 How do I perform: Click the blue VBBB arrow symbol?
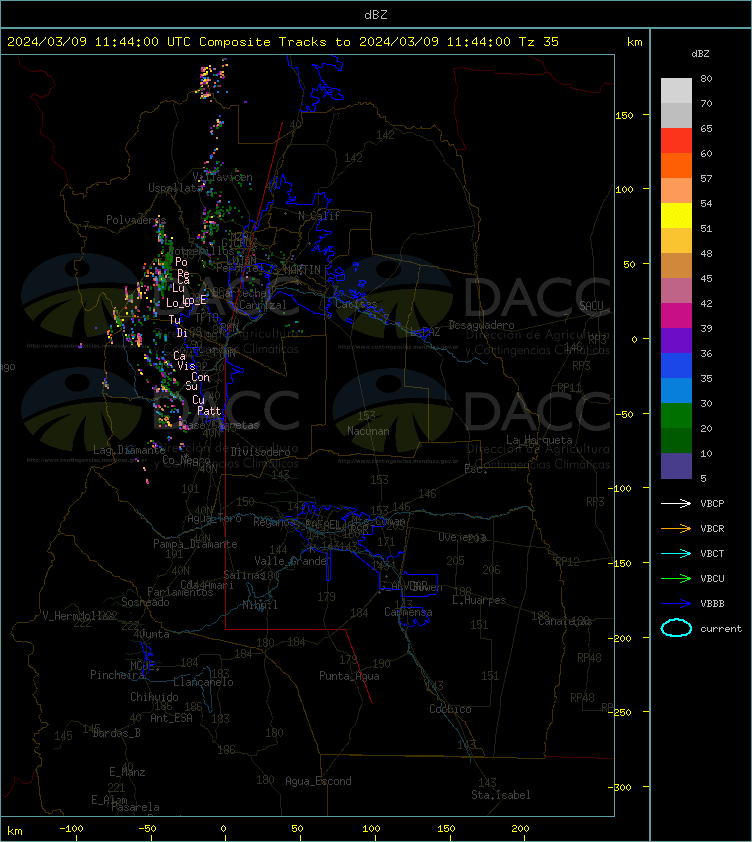[x=676, y=604]
